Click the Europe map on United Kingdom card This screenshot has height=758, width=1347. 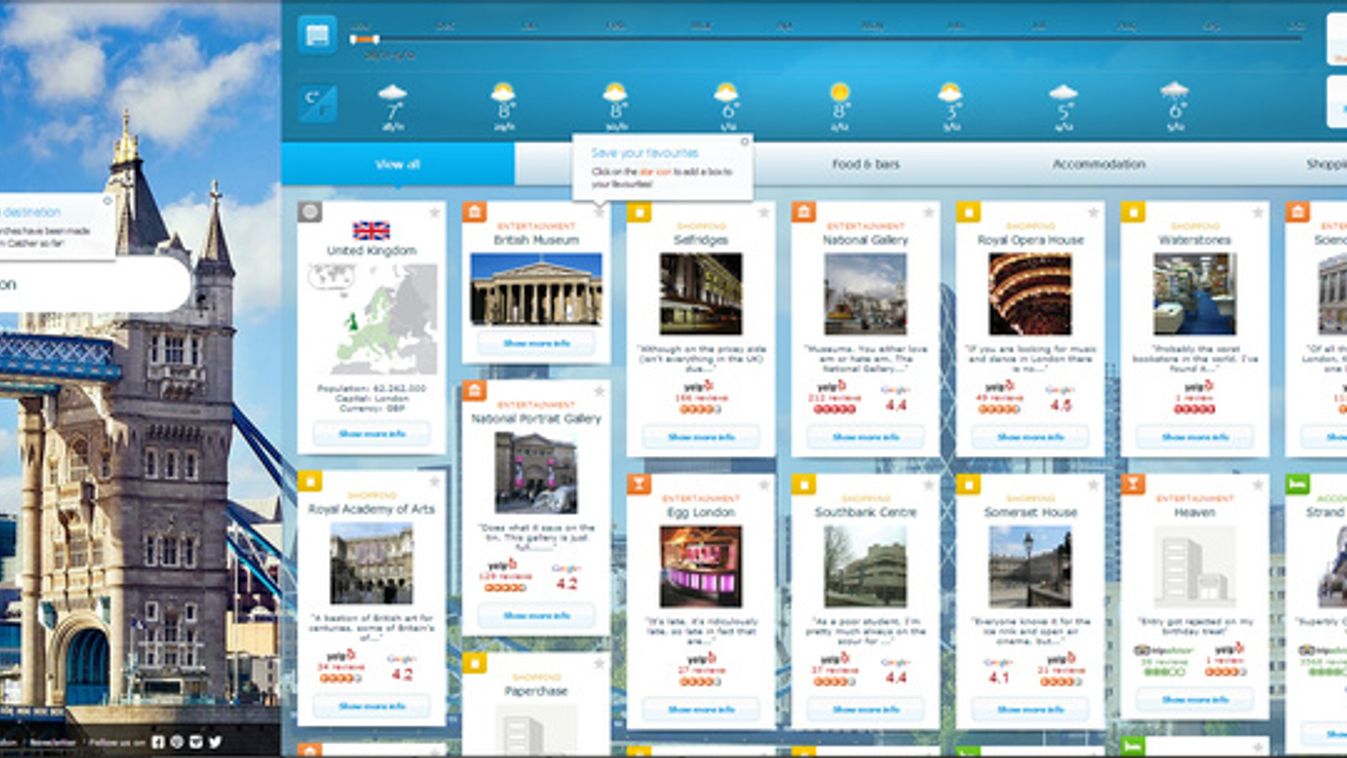pos(372,319)
